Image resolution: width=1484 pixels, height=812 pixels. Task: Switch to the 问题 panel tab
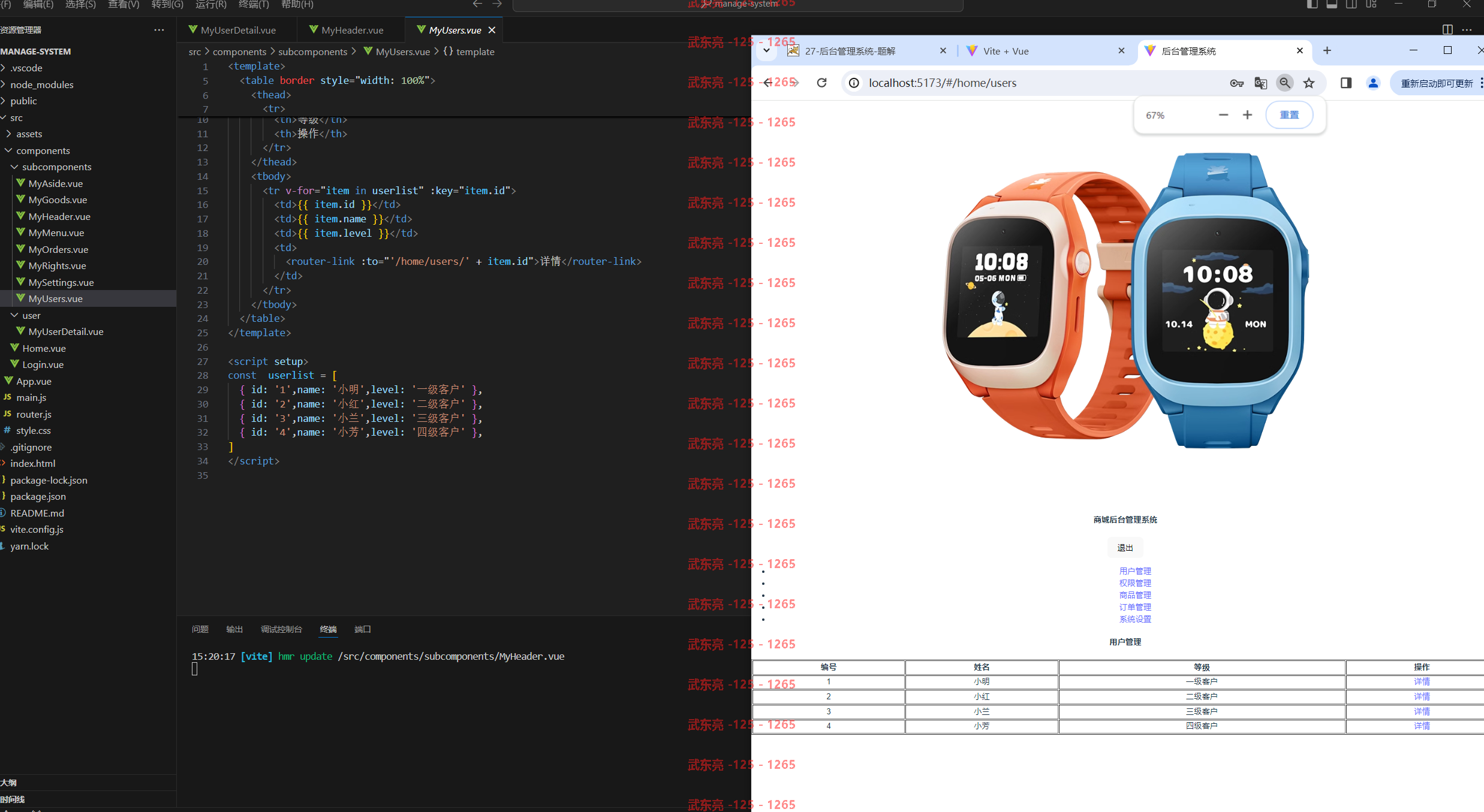pos(200,629)
